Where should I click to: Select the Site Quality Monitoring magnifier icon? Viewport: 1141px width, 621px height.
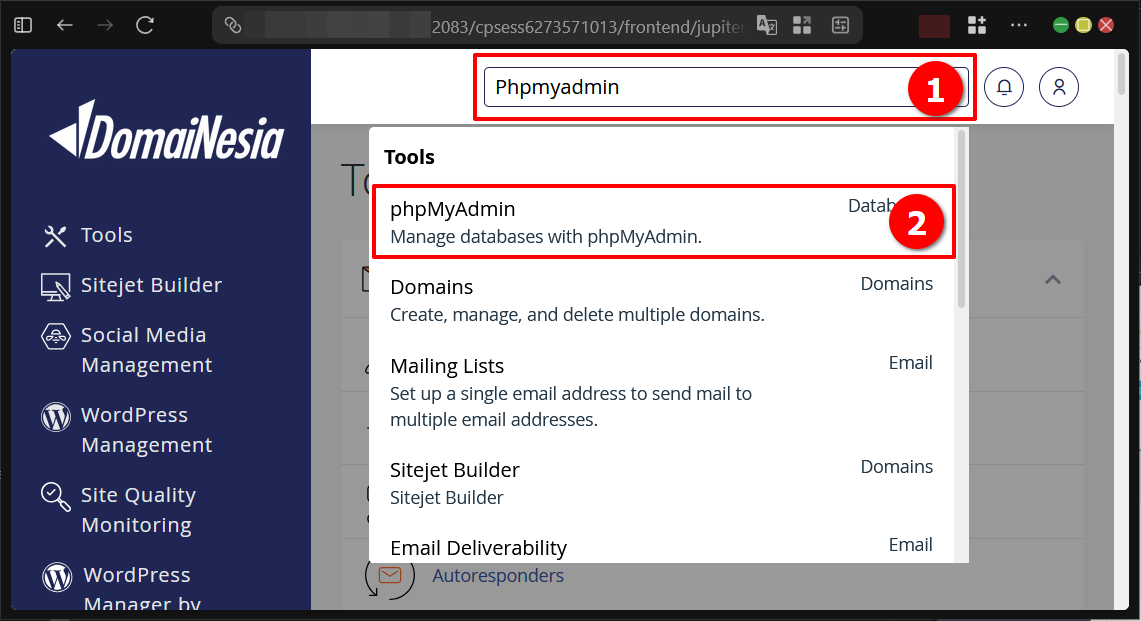(x=54, y=497)
